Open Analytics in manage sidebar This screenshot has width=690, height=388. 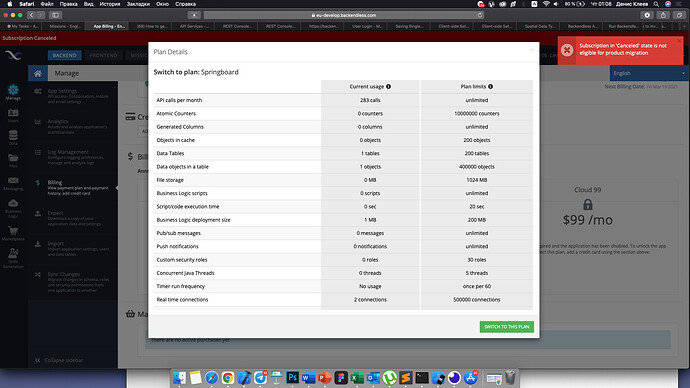(x=73, y=126)
